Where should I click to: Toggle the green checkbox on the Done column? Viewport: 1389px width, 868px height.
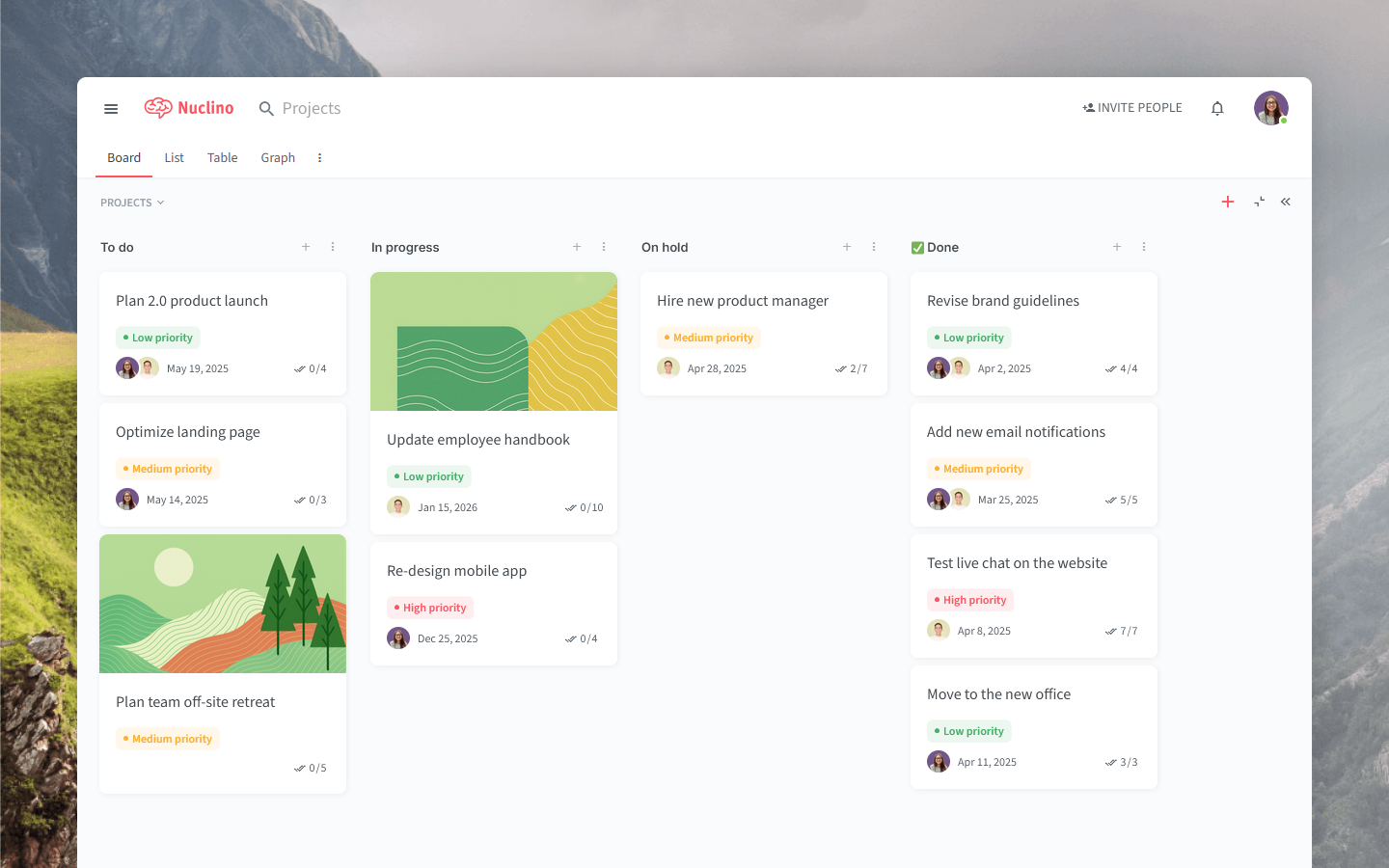tap(916, 247)
